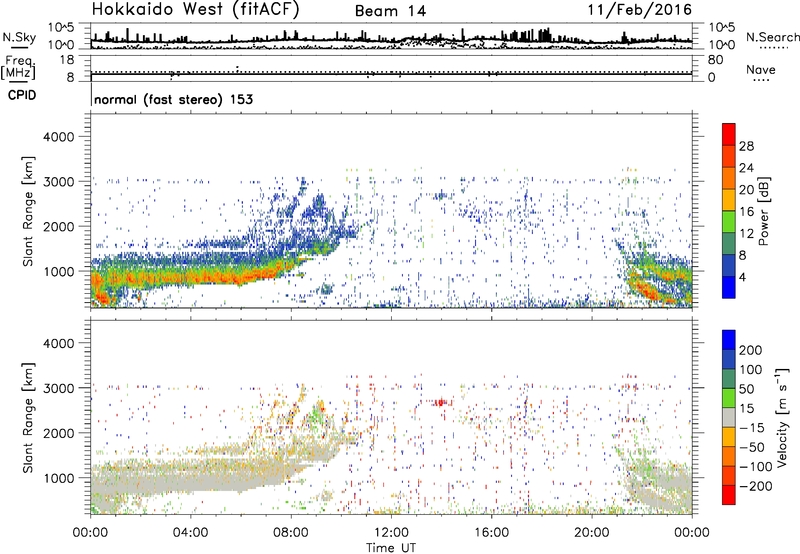The height and width of the screenshot is (554, 800).
Task: Click the "Hokkaido West (fitACF)" title
Action: tap(195, 10)
